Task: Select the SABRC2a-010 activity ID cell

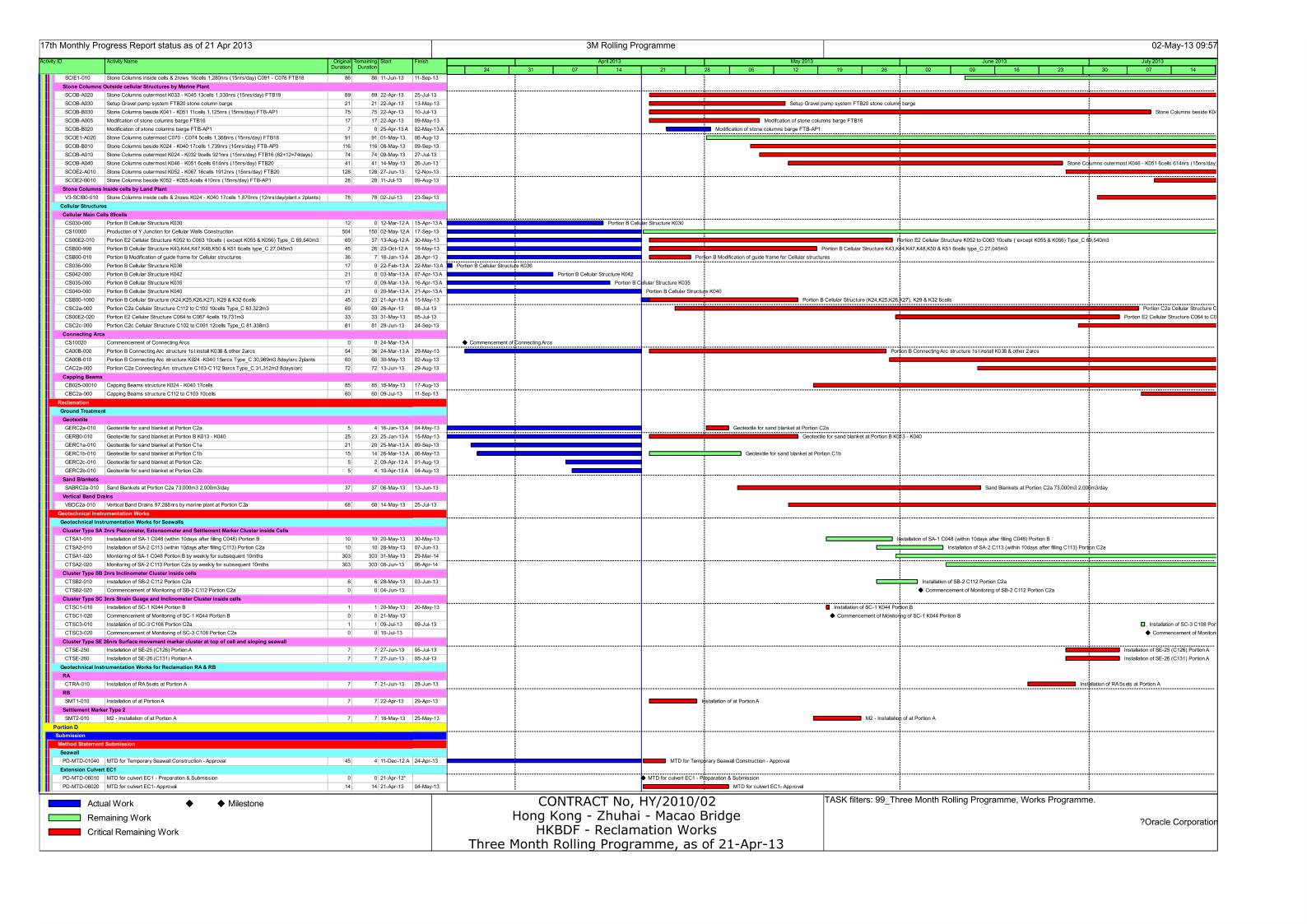Action: [81, 488]
